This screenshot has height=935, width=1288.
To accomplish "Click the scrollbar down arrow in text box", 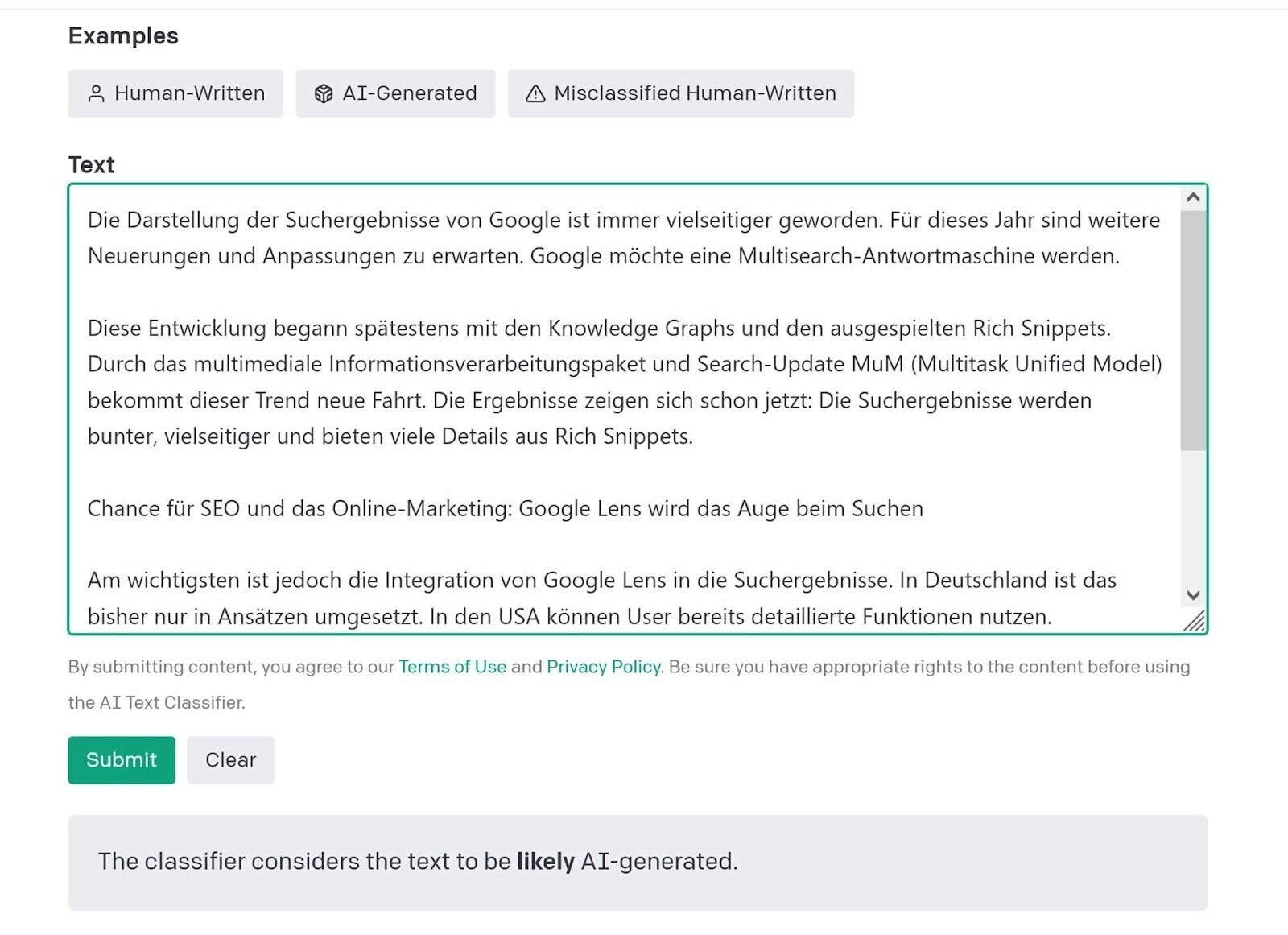I will (x=1193, y=595).
